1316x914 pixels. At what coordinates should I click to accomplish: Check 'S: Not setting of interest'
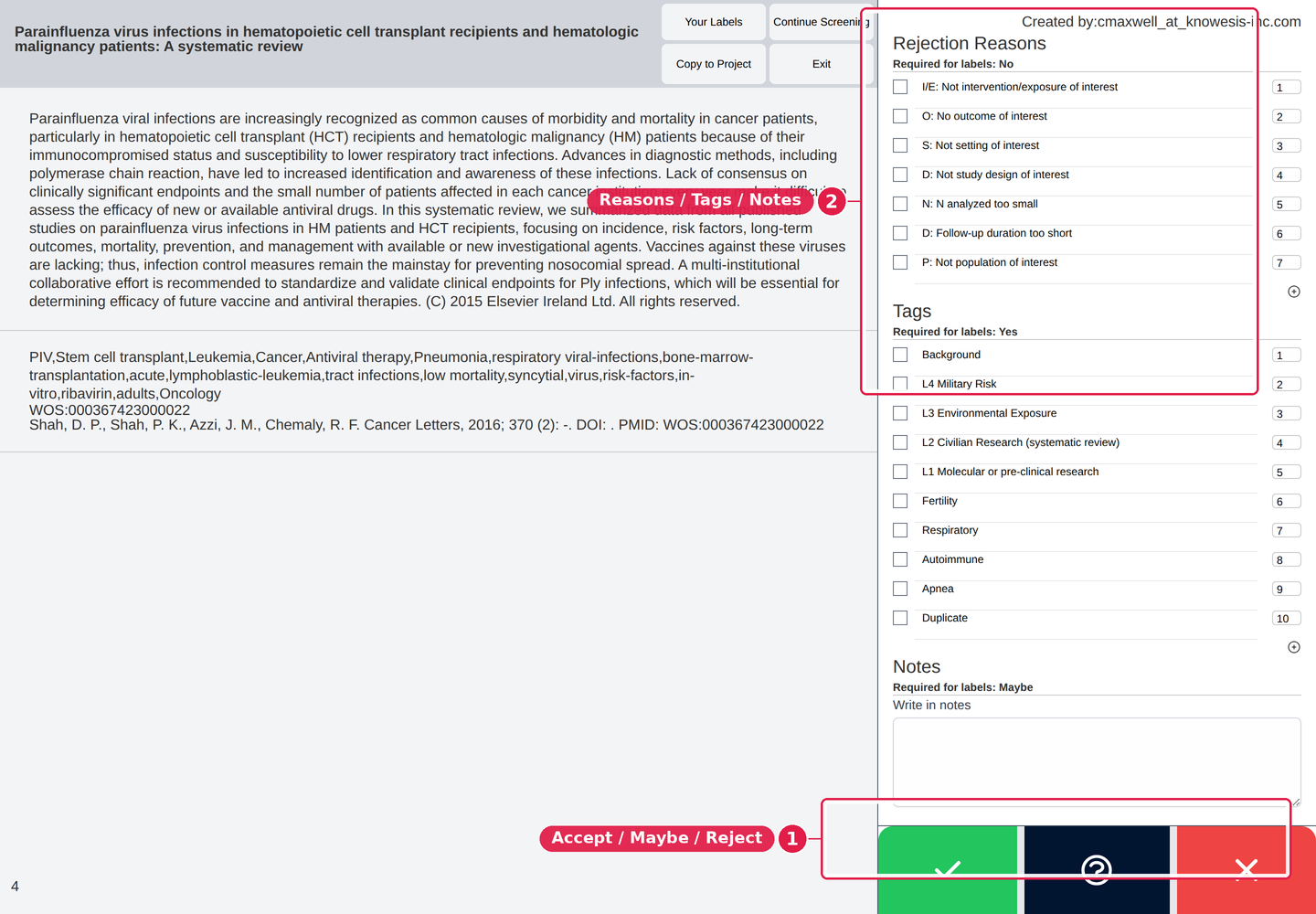pos(900,145)
